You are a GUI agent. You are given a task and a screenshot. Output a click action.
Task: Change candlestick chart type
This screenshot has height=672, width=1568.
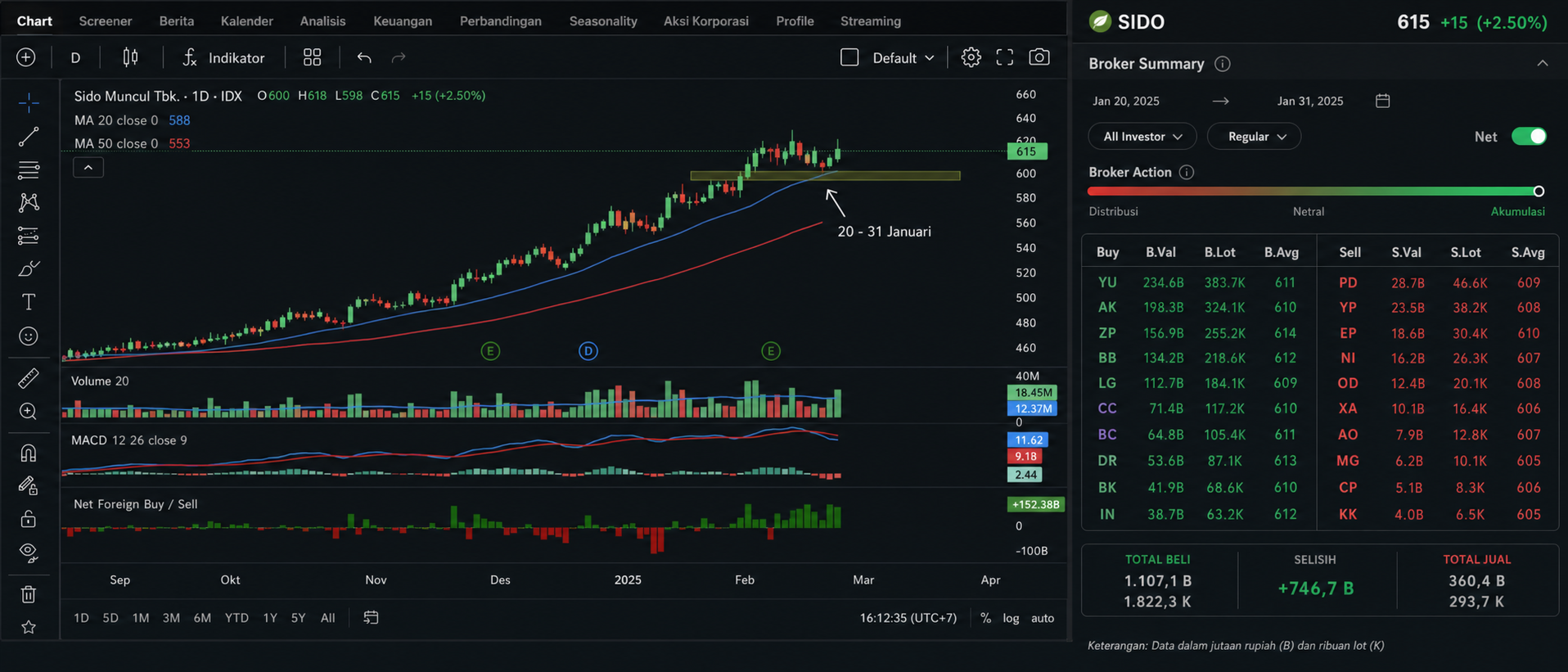point(130,57)
